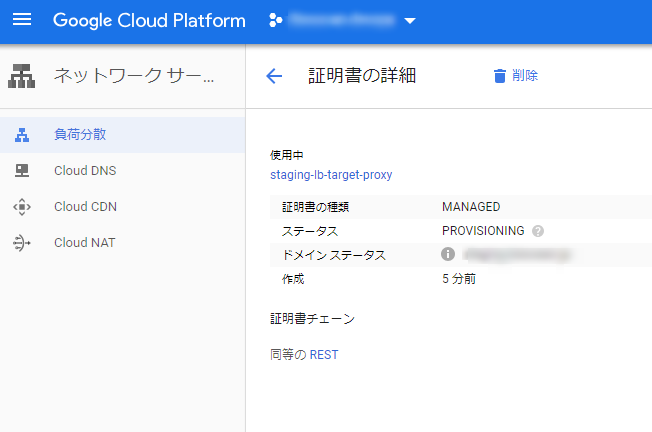Viewport: 652px width, 432px height.
Task: Click the Cloud DNS icon
Action: (22, 170)
